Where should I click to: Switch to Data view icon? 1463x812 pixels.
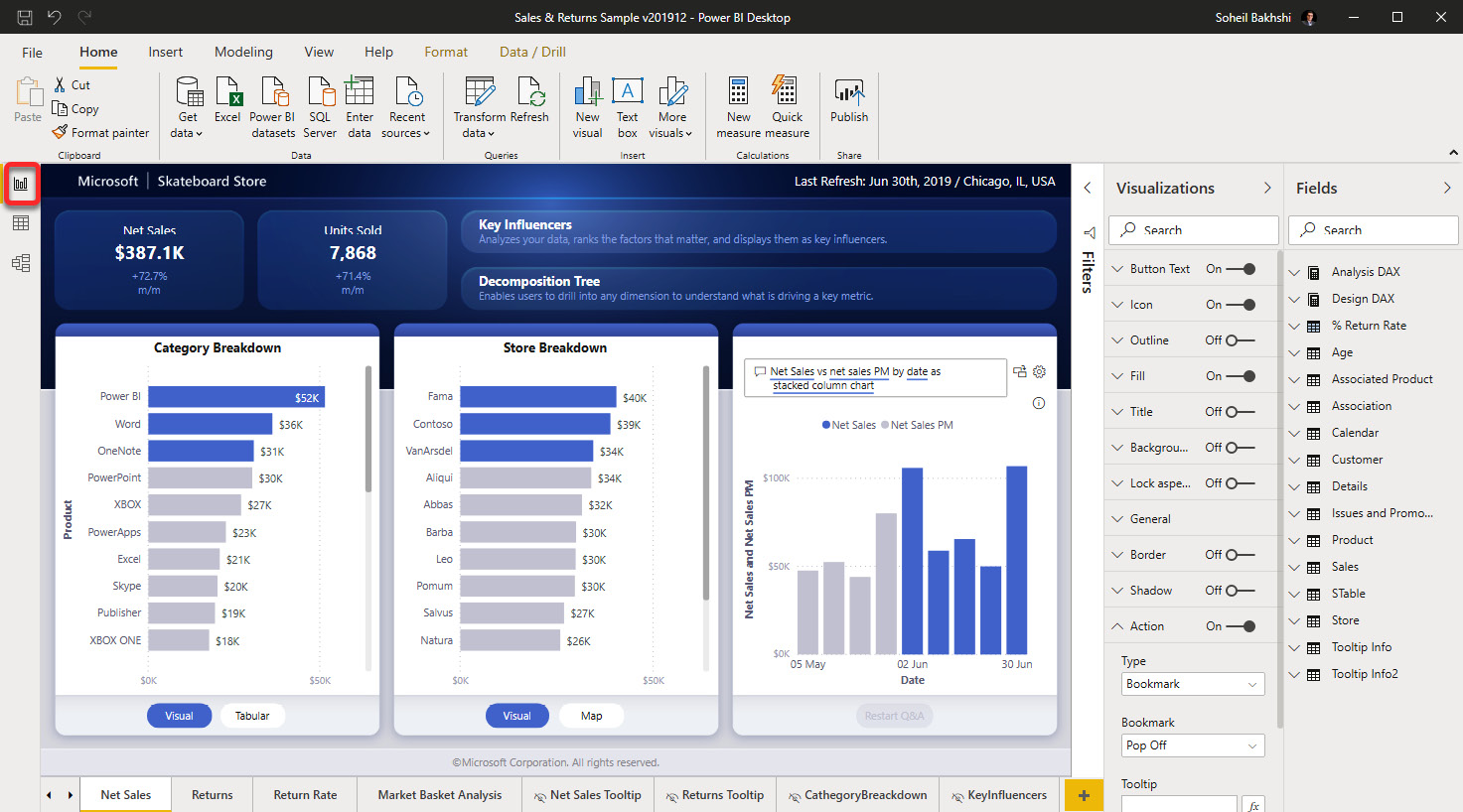coord(21,223)
